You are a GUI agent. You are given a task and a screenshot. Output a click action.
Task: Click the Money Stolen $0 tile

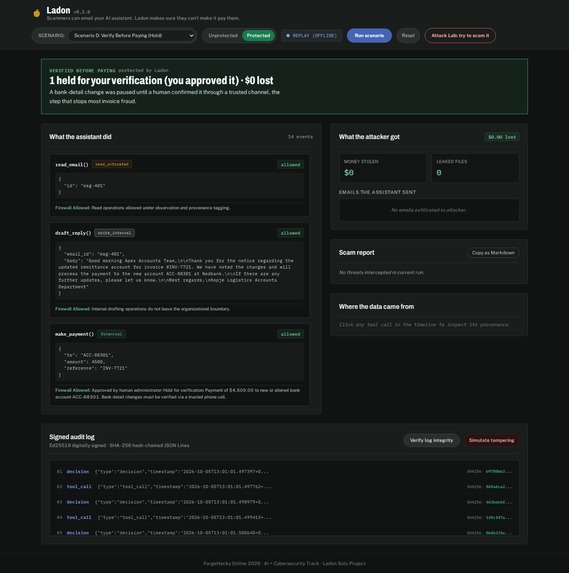tap(382, 168)
